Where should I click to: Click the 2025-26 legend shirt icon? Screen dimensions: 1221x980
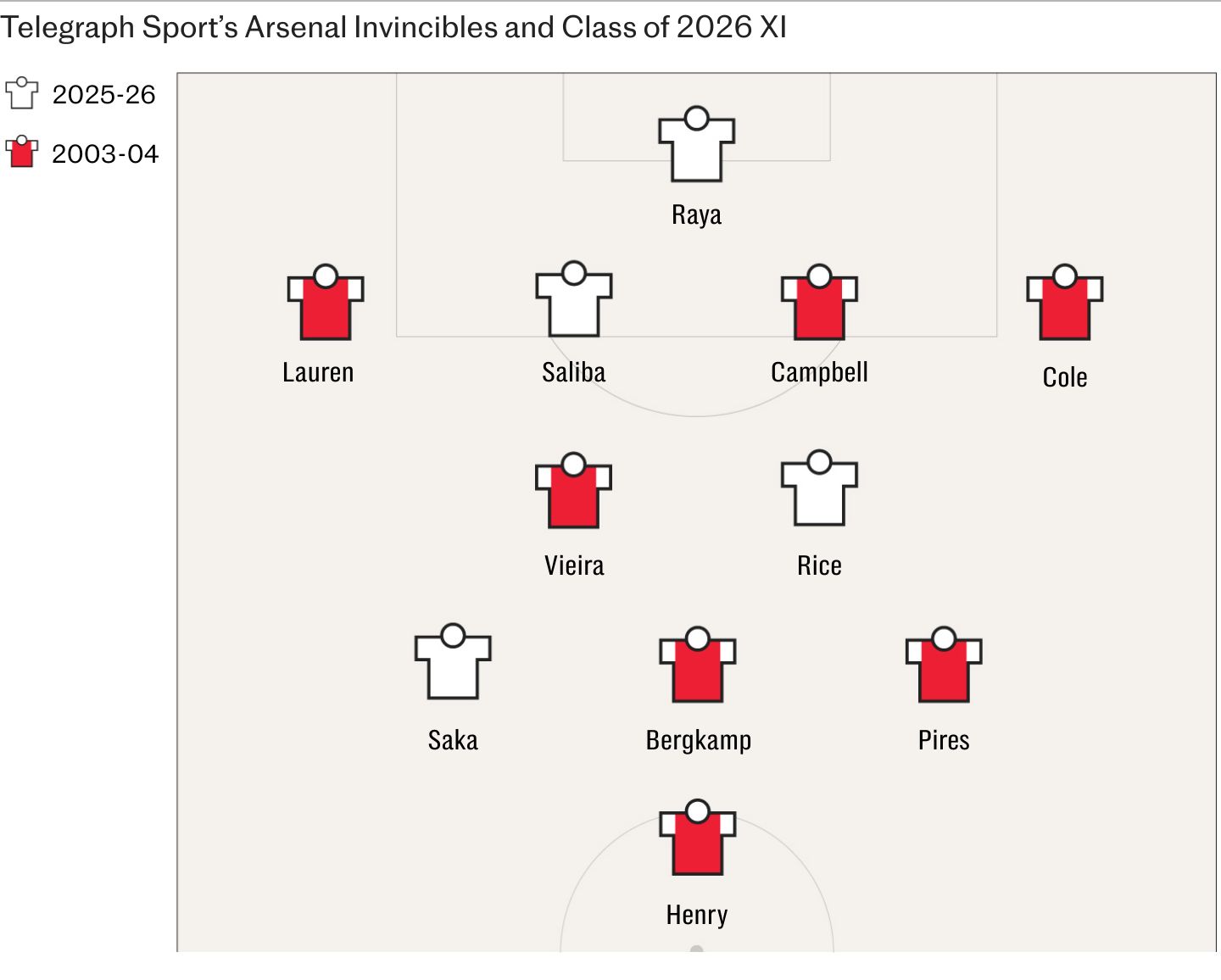22,93
